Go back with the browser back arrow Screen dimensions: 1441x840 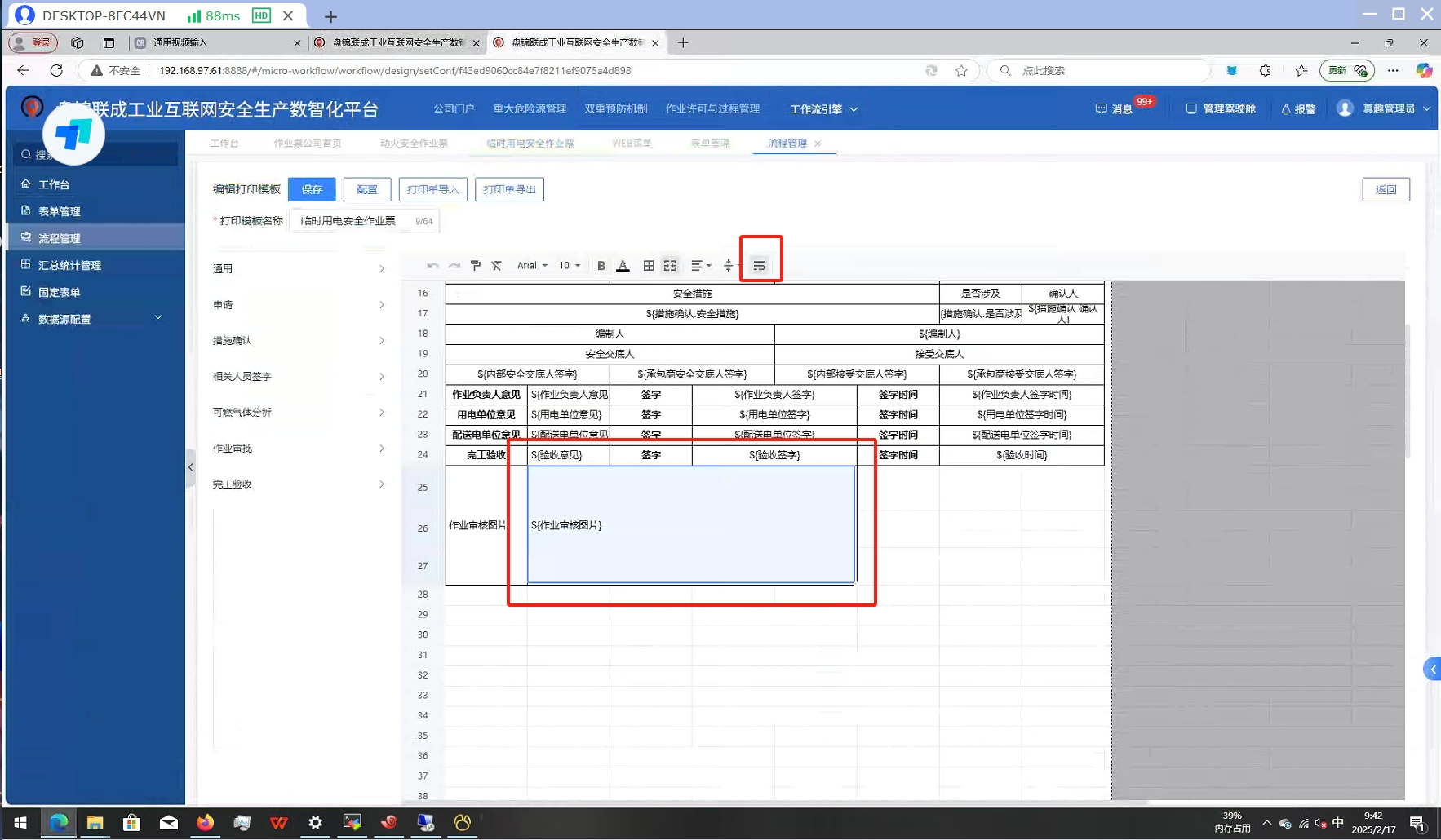pos(23,71)
